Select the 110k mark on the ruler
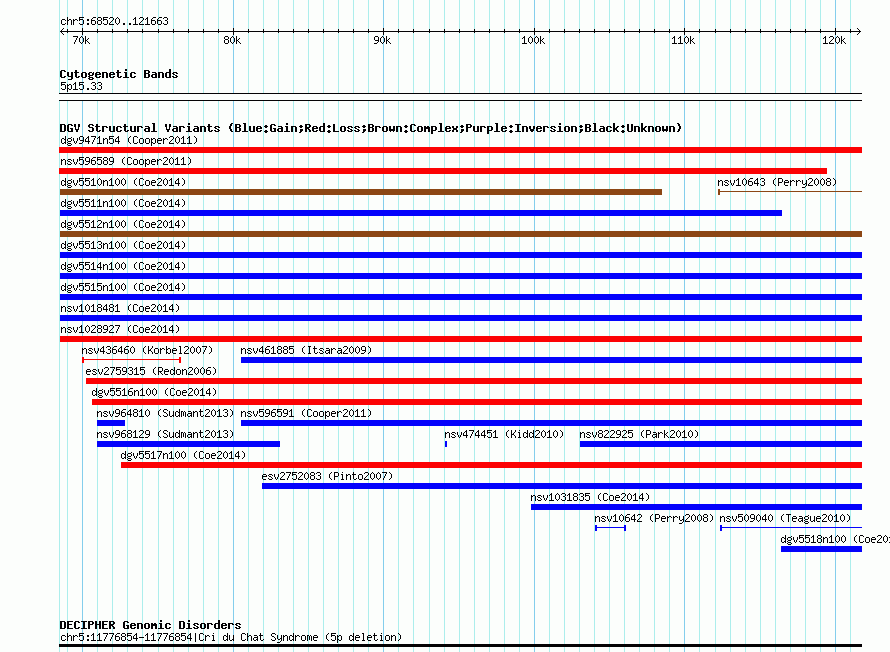 coord(683,40)
